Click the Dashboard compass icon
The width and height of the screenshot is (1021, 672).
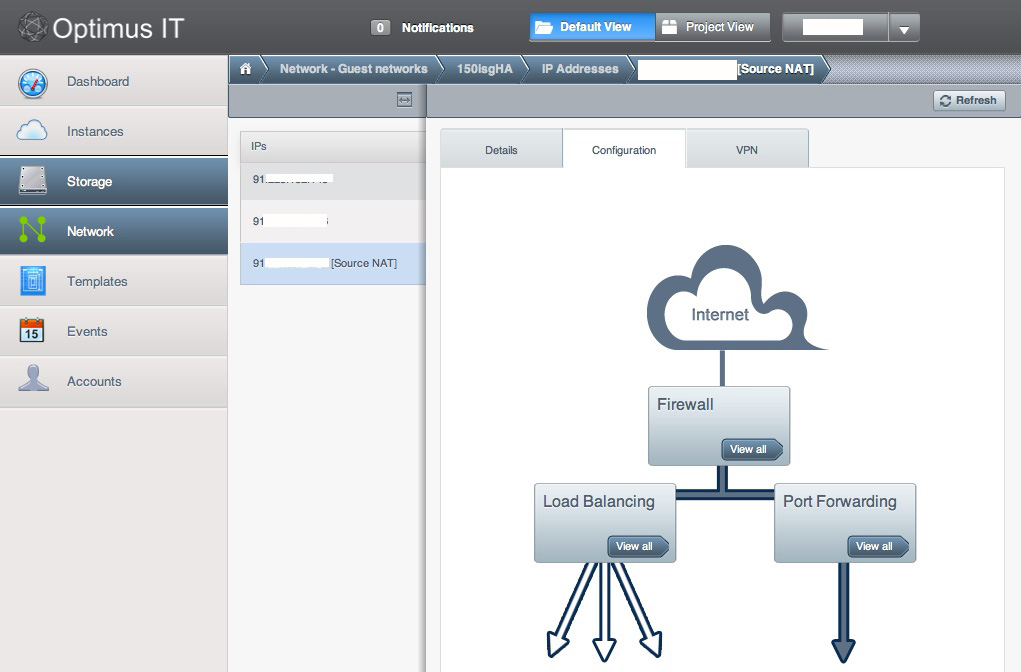pos(33,82)
